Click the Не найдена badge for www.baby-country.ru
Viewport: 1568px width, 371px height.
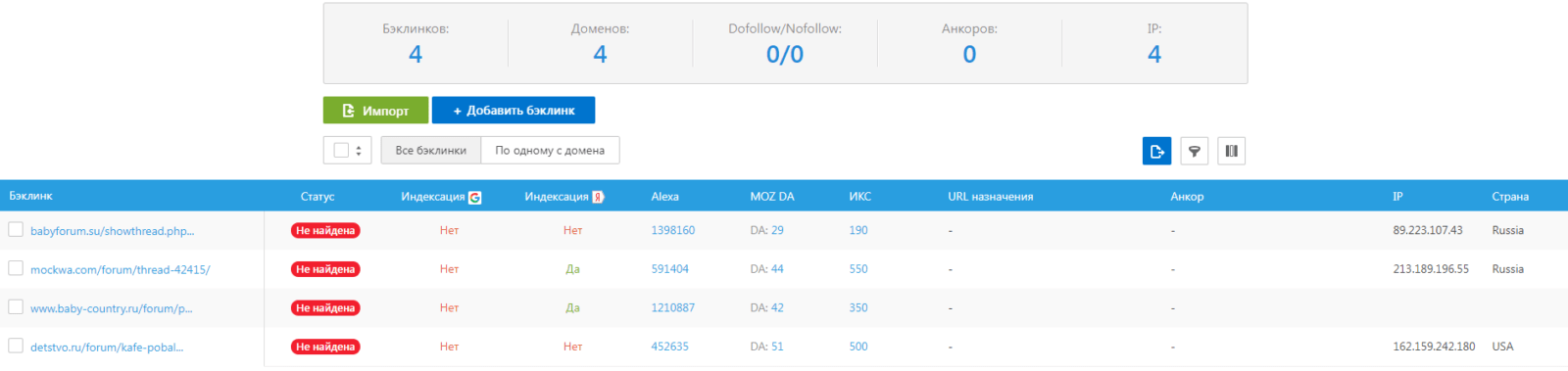[325, 308]
